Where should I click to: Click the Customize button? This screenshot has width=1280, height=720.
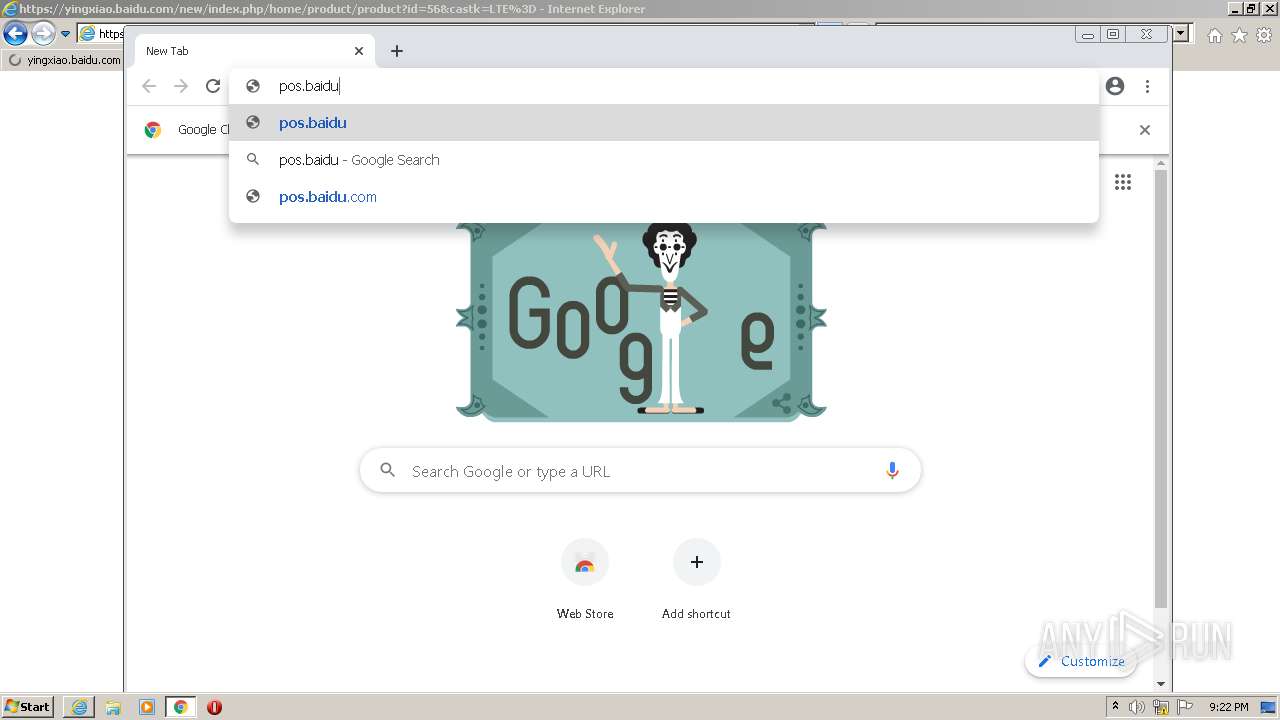[x=1081, y=661]
